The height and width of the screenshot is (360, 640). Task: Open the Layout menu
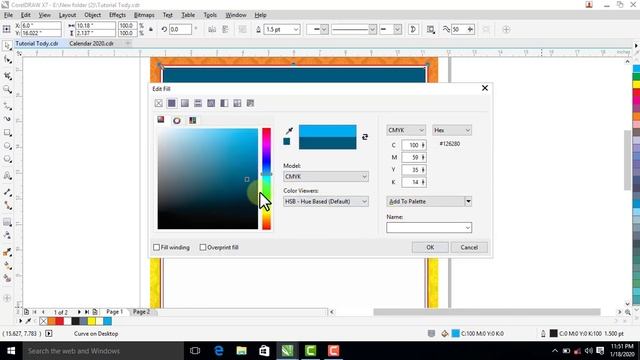(67, 15)
